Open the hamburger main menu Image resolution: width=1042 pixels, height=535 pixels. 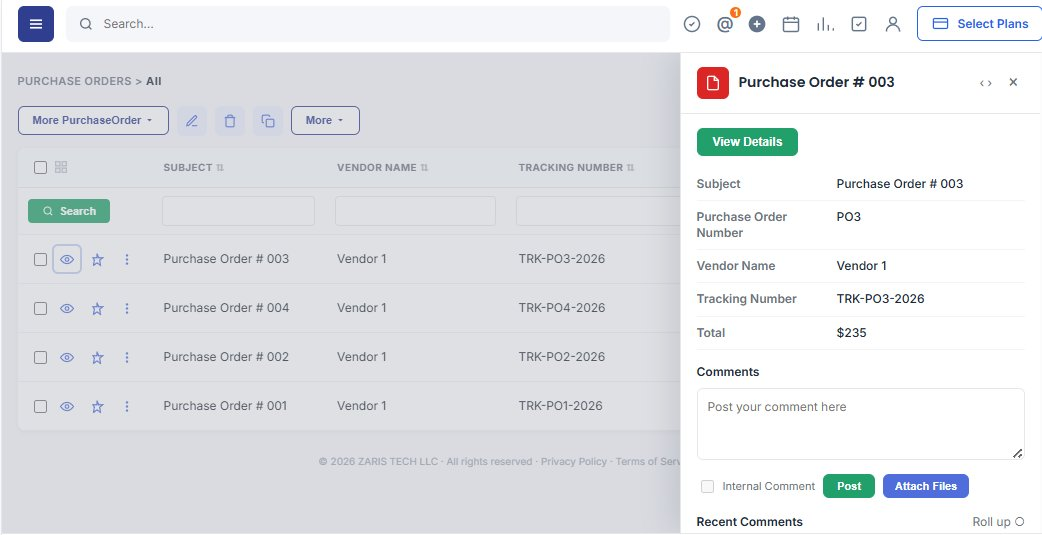tap(36, 24)
